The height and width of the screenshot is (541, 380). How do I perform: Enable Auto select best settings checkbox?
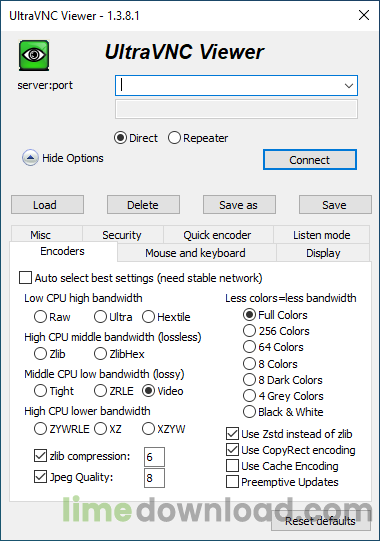26,278
